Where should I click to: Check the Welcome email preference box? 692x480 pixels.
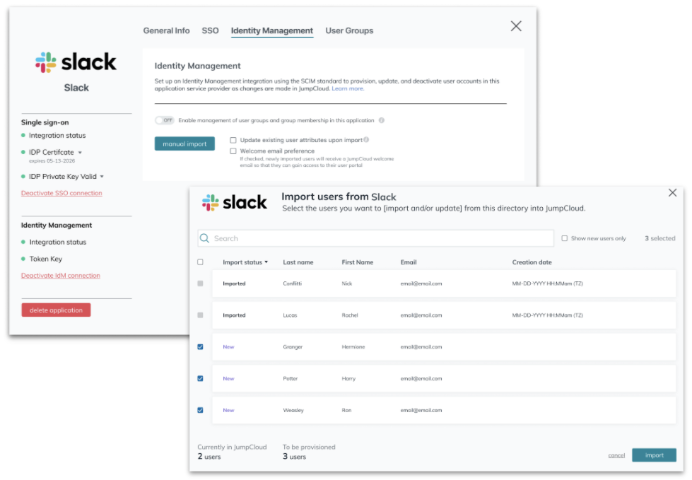coord(233,151)
